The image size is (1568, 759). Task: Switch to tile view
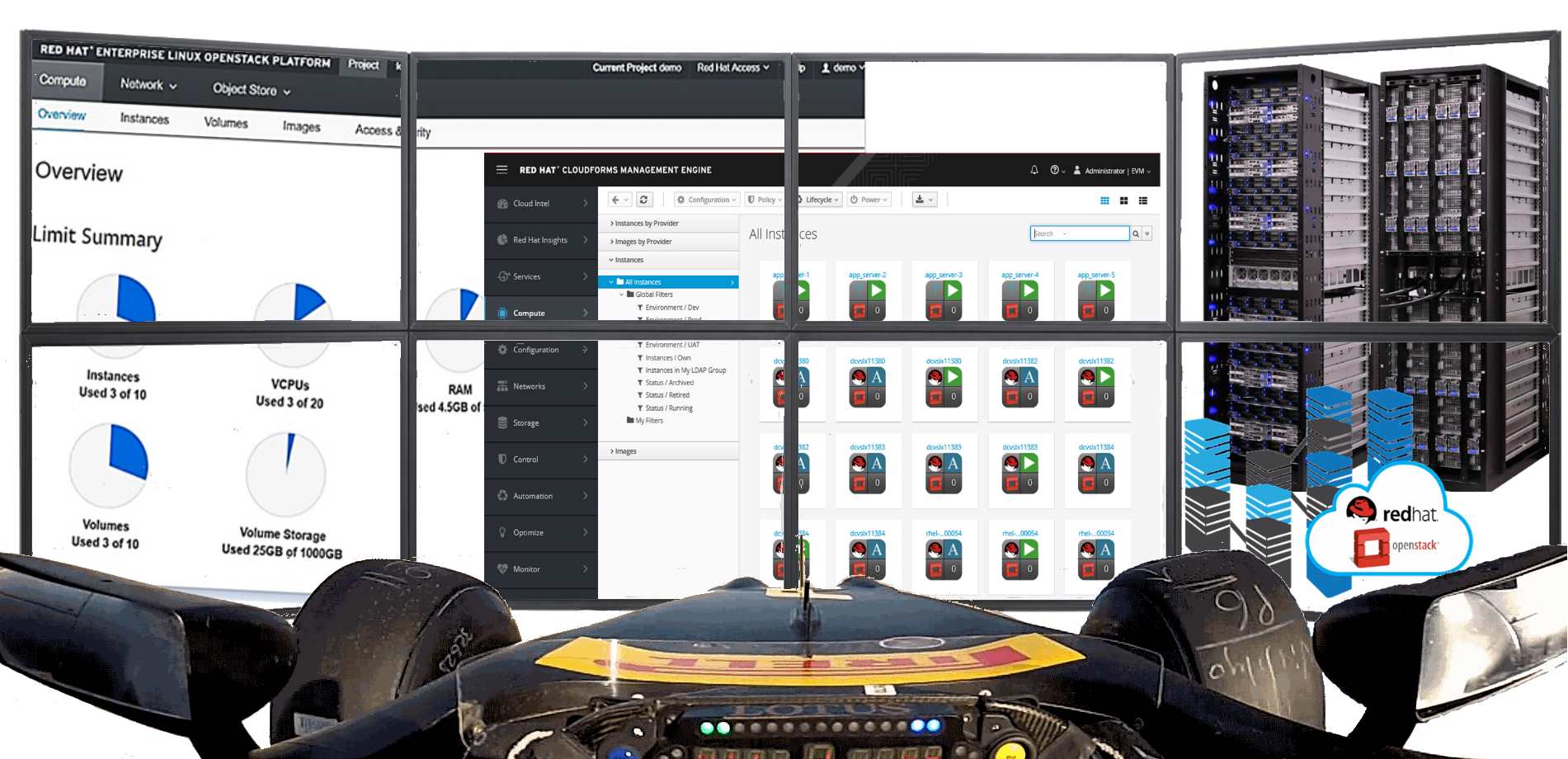[1124, 200]
